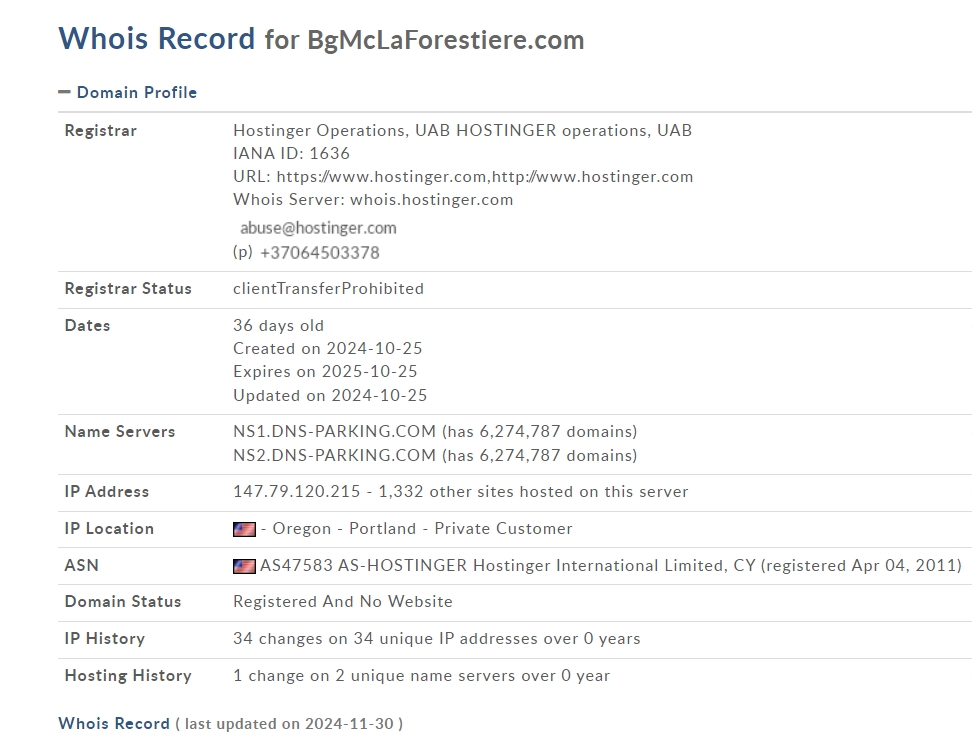Screen dimensions: 972x740
Task: Click the clientTransferProhibited status text
Action: pos(329,289)
